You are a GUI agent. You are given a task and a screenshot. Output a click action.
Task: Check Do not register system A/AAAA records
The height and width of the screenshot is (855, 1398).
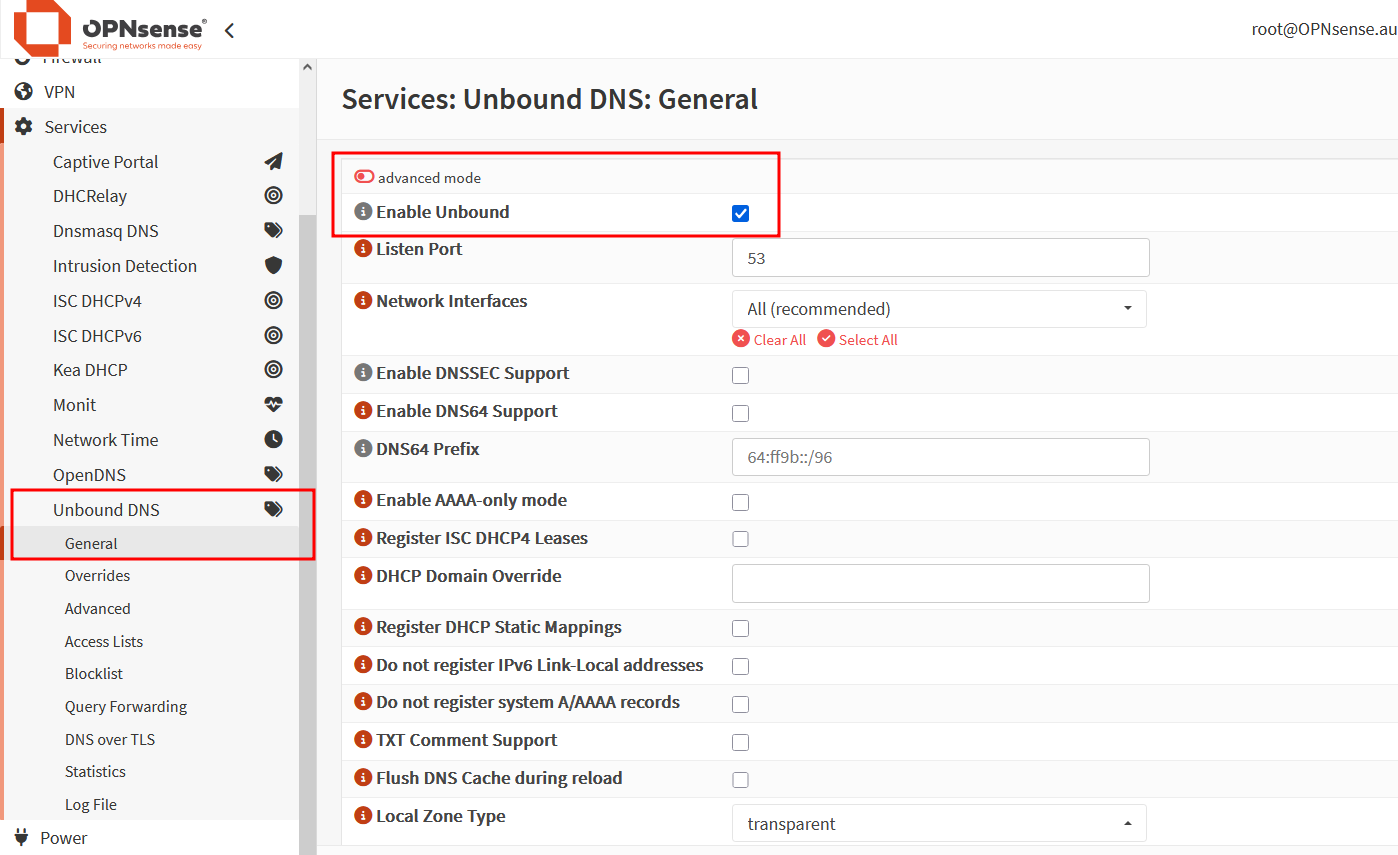point(741,705)
